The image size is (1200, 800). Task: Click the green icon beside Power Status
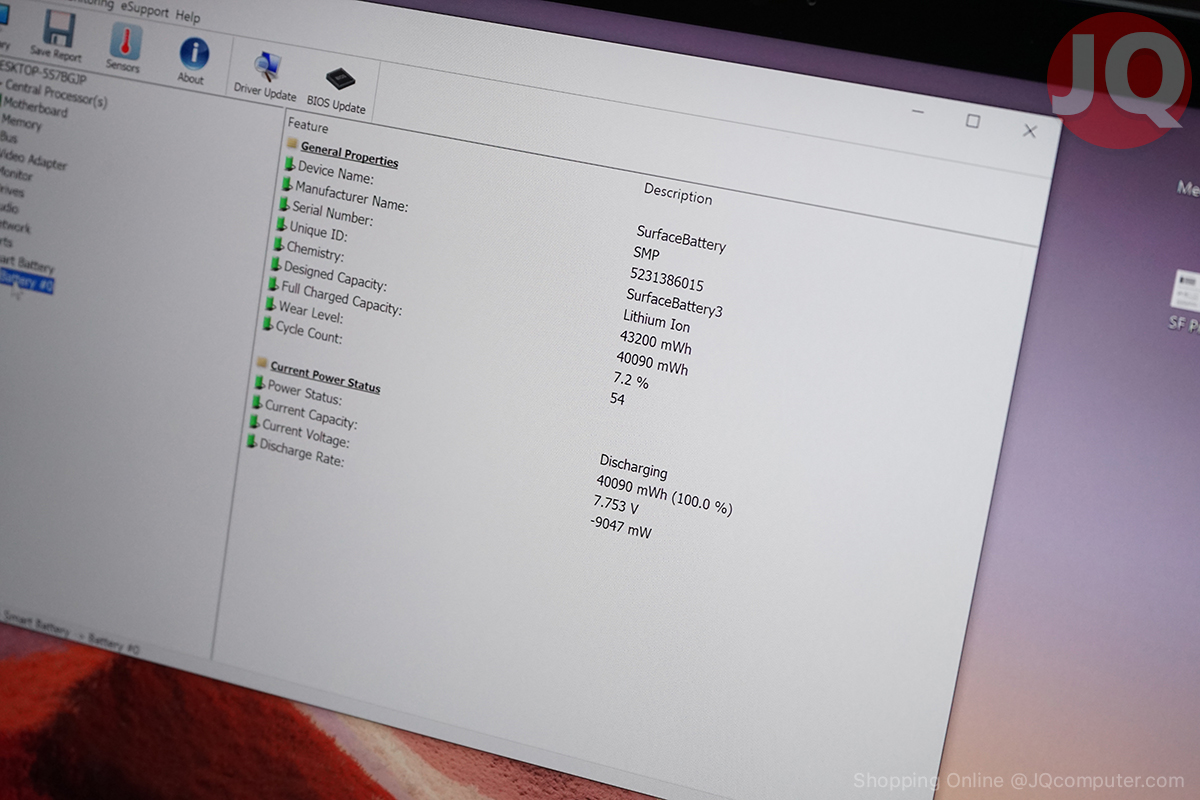pyautogui.click(x=260, y=383)
